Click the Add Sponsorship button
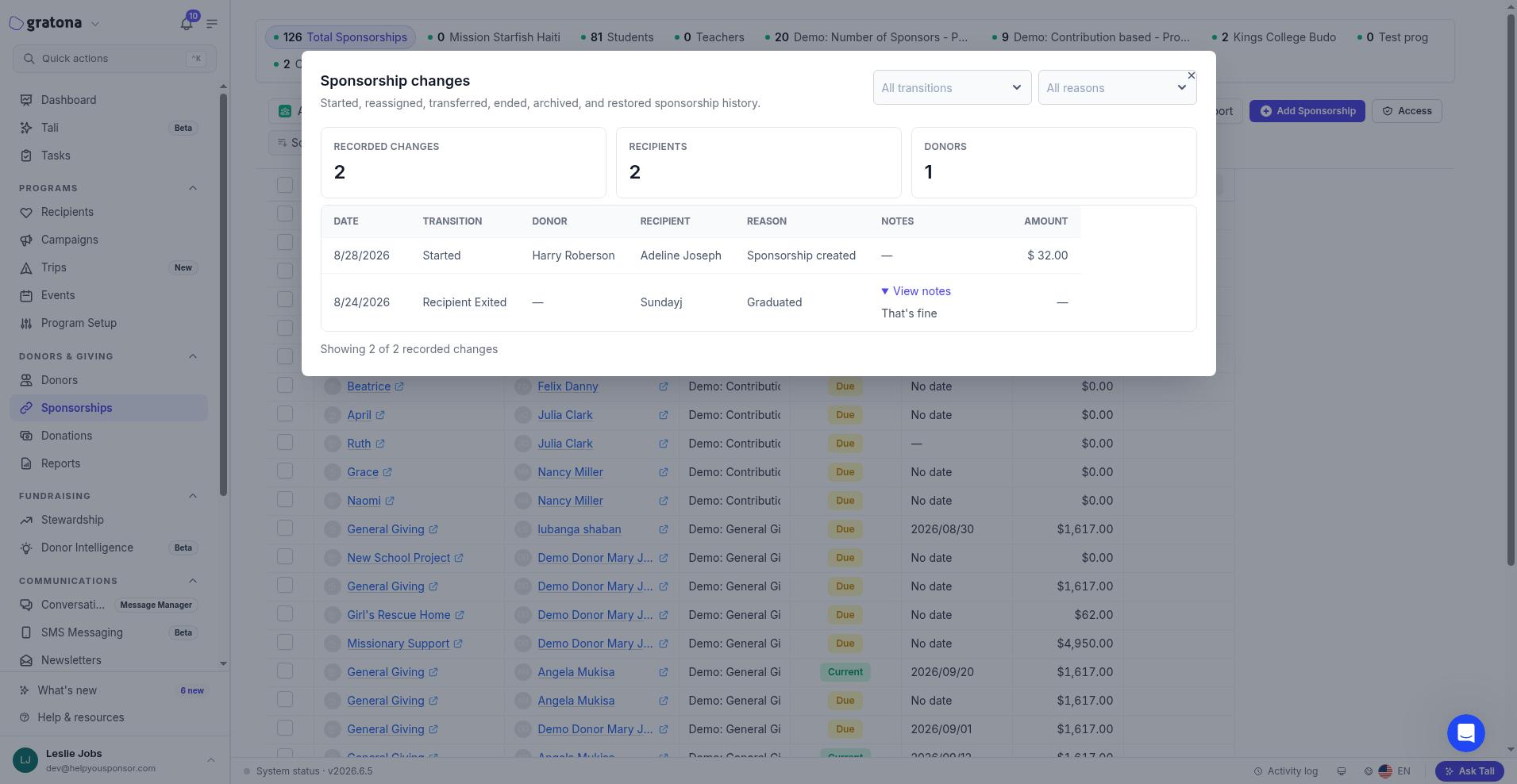 coord(1307,111)
